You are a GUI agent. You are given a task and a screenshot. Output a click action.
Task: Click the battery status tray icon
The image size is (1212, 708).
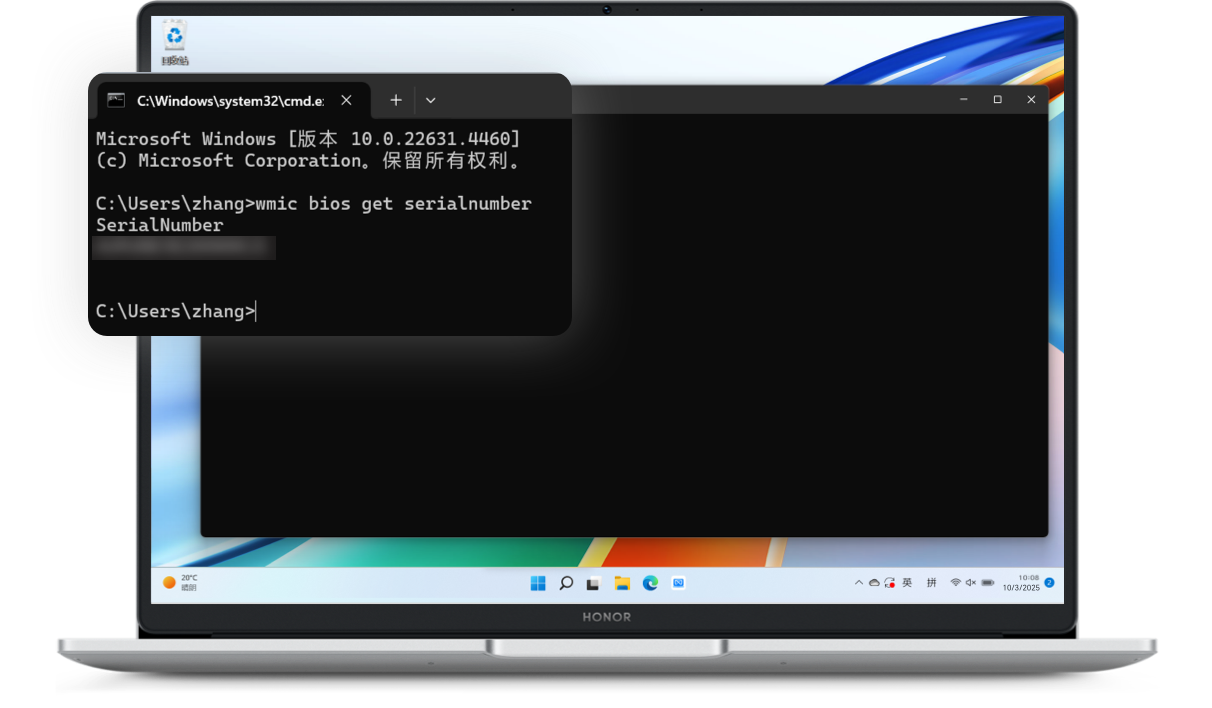point(987,582)
